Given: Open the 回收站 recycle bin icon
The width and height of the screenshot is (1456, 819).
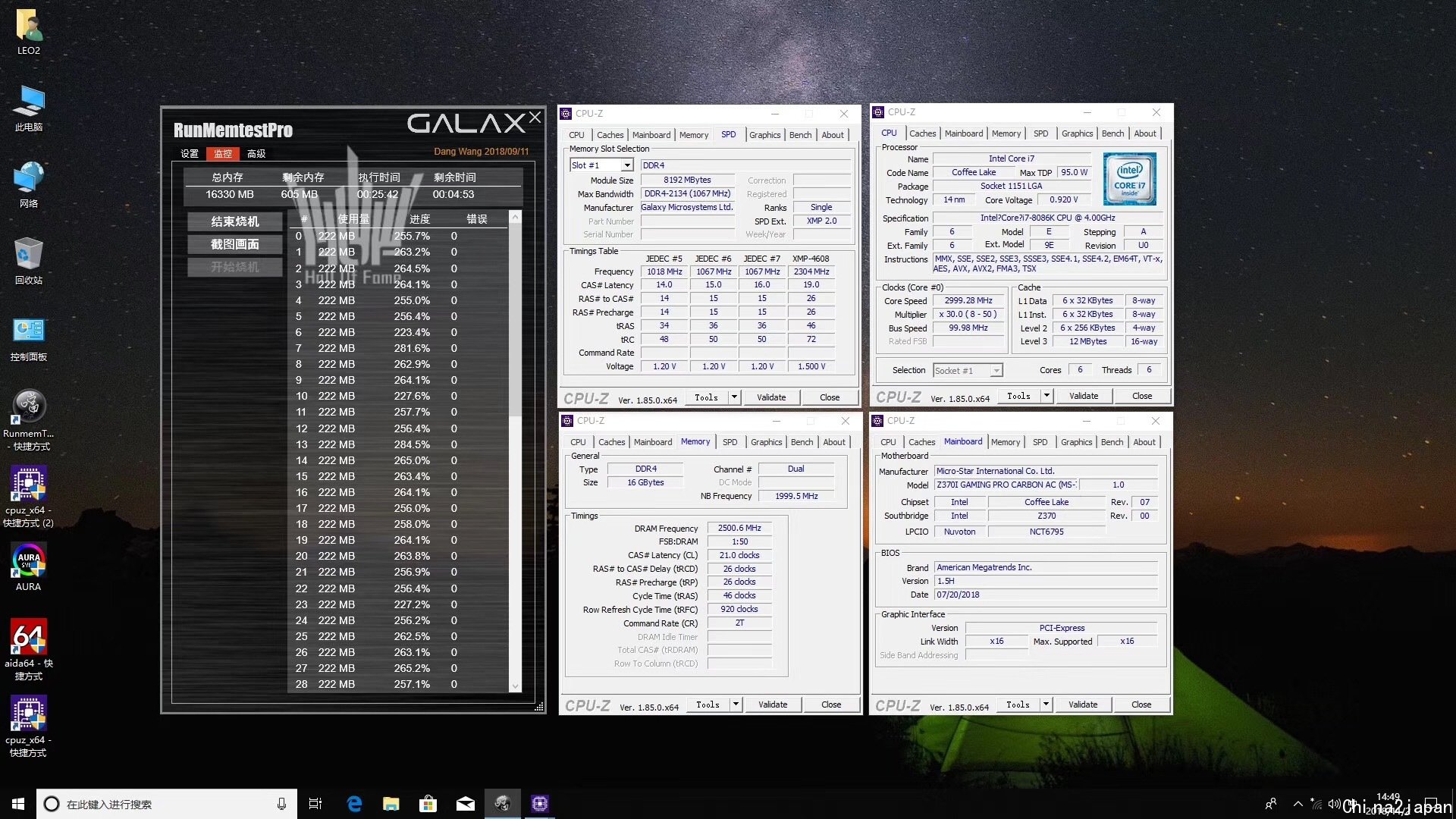Looking at the screenshot, I should 29,262.
